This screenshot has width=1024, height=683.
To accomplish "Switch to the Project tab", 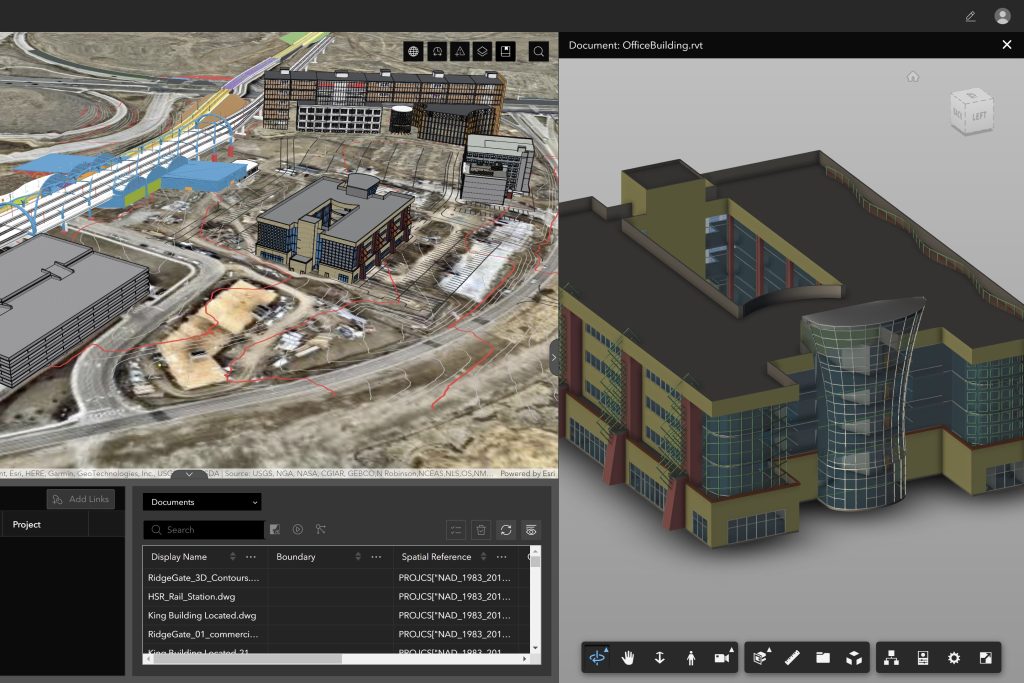I will coord(27,524).
